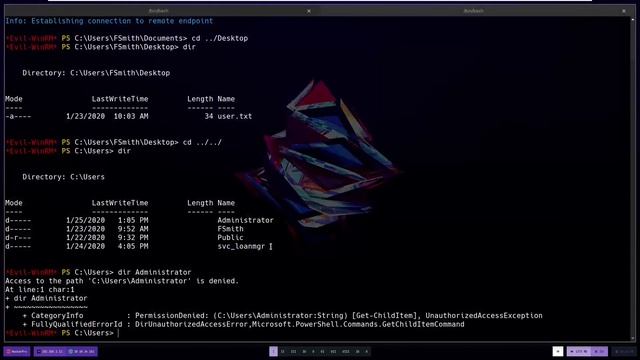
Task: Click the "cd ../Desktop" command text
Action: pos(220,38)
